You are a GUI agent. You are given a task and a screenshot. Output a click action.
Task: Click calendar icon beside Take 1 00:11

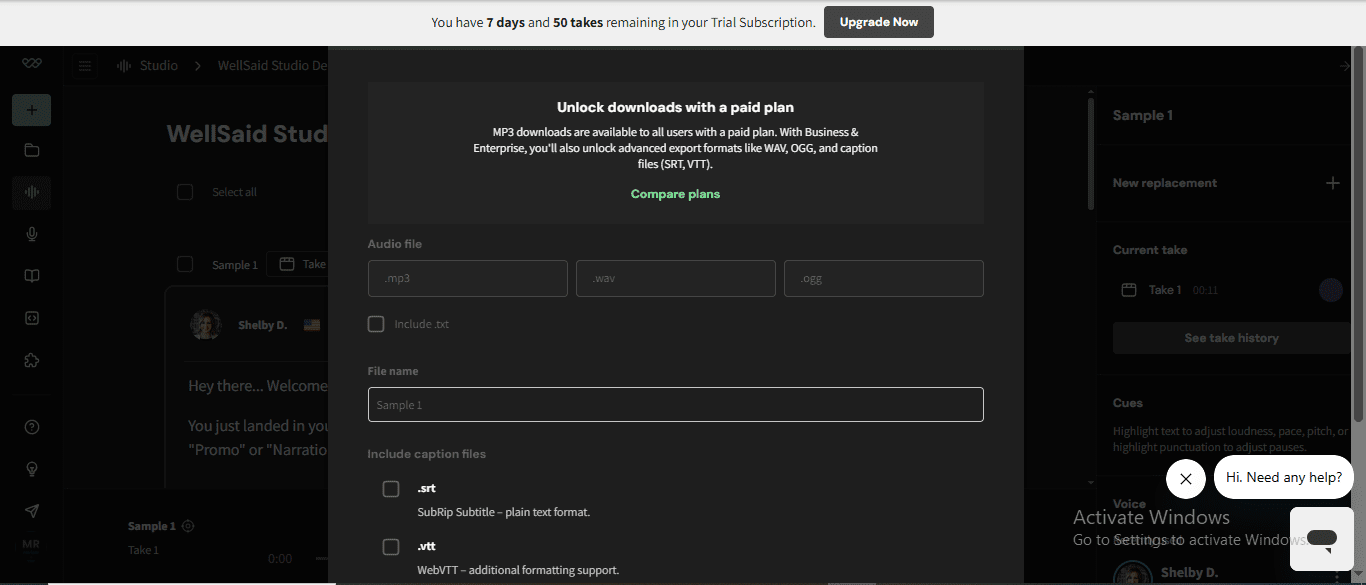[x=1129, y=290]
